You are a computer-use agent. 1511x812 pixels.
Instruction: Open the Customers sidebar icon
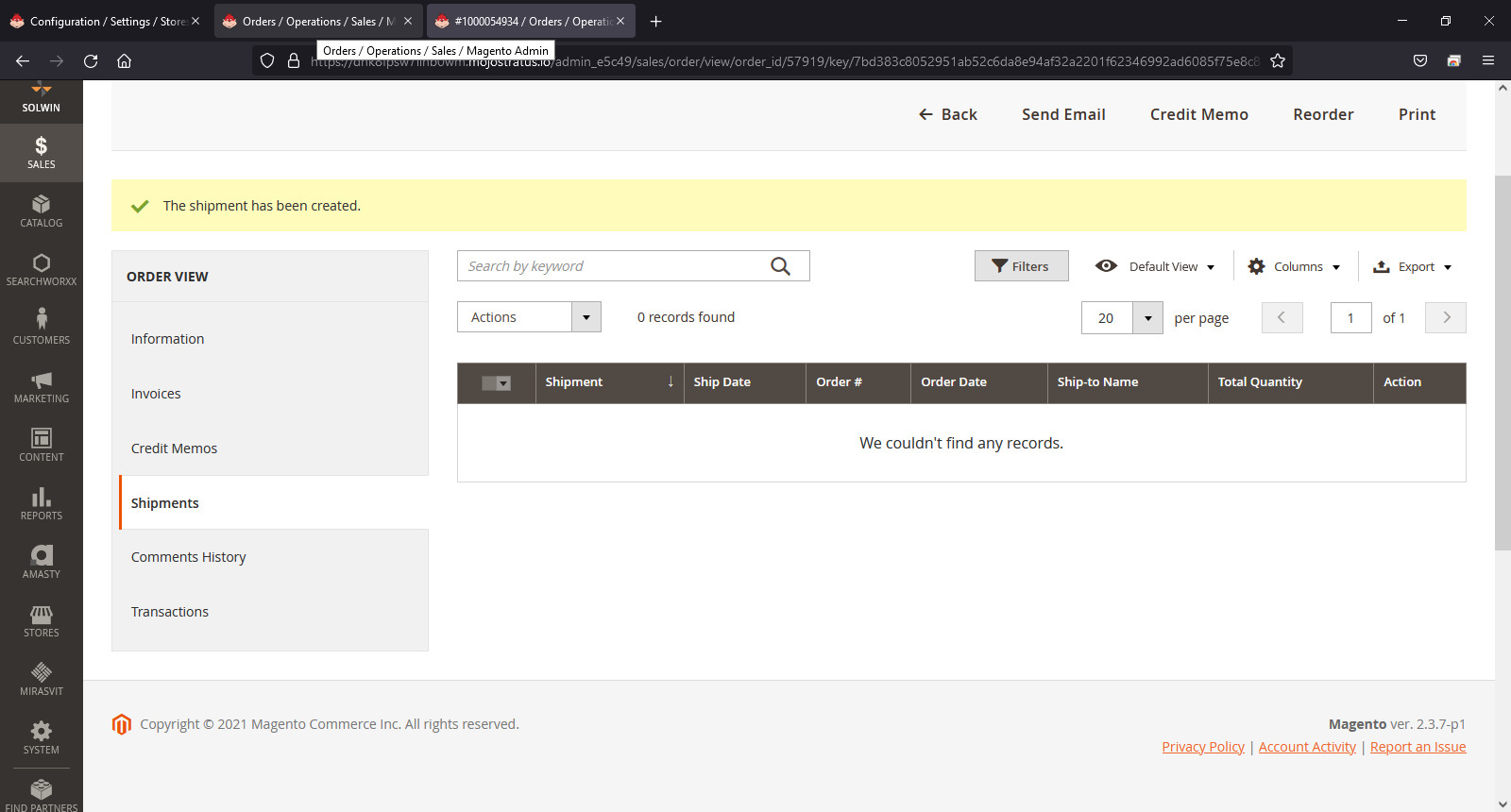[41, 326]
